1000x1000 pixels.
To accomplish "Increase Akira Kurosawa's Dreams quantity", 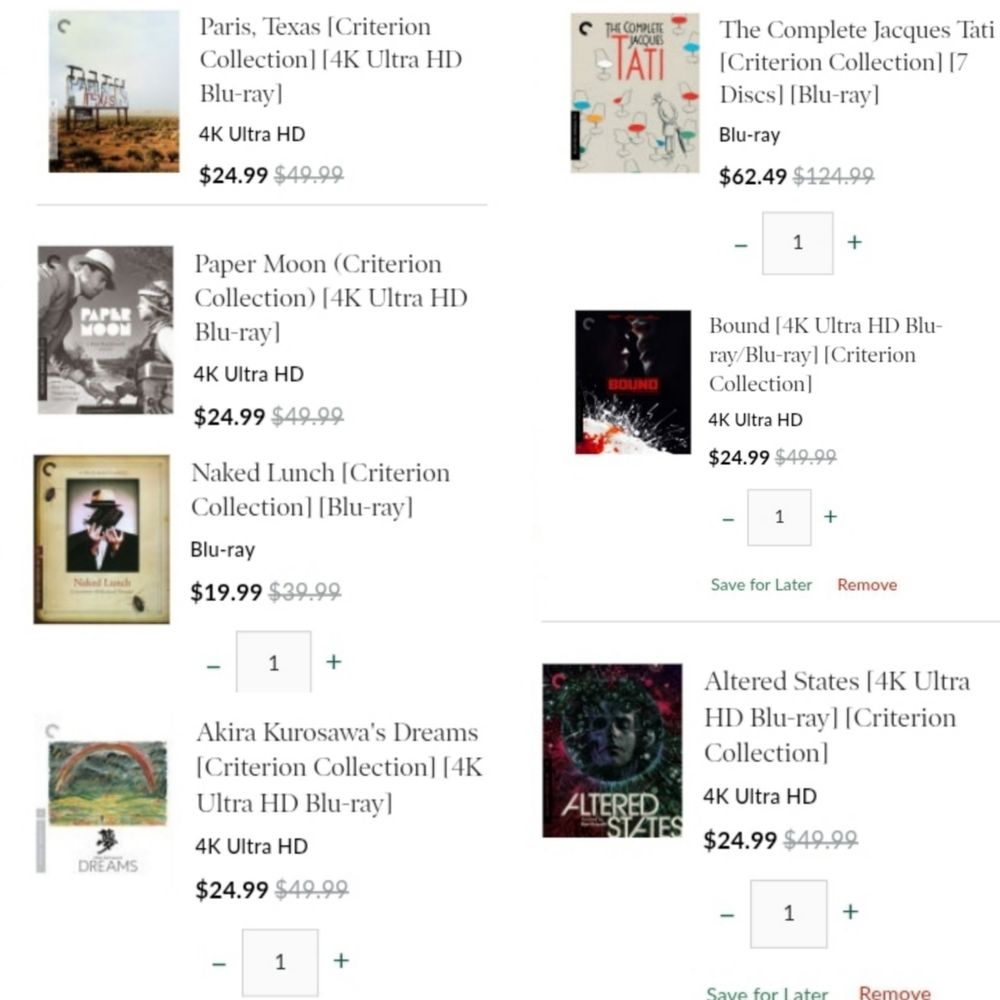I will [341, 961].
